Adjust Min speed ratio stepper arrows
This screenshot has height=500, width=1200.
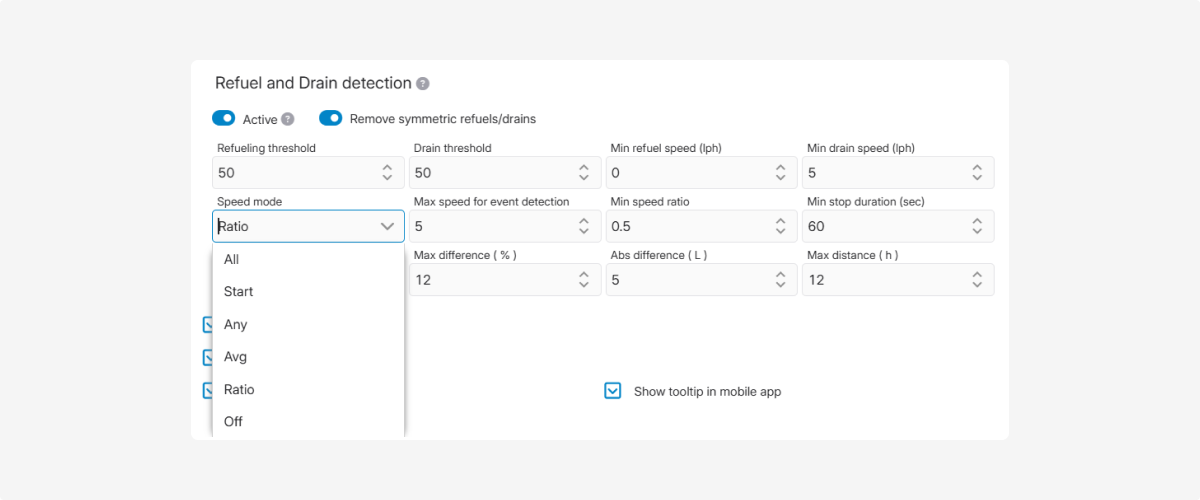(x=780, y=227)
